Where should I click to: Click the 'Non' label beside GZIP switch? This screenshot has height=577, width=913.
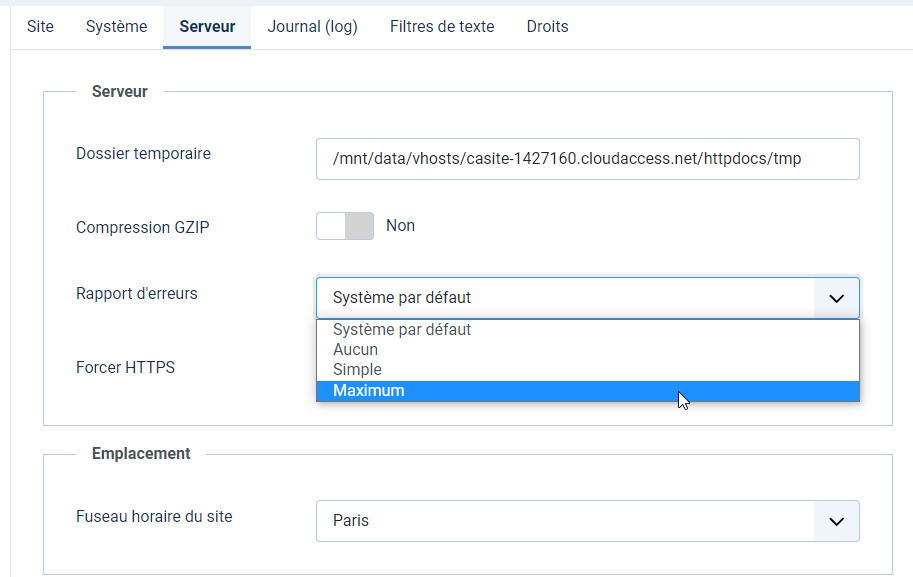coord(400,226)
